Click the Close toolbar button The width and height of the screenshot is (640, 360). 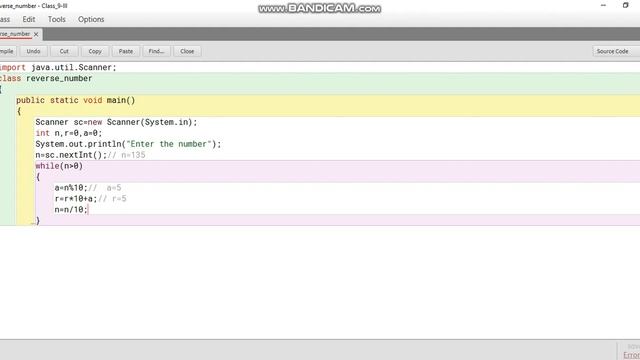point(187,51)
